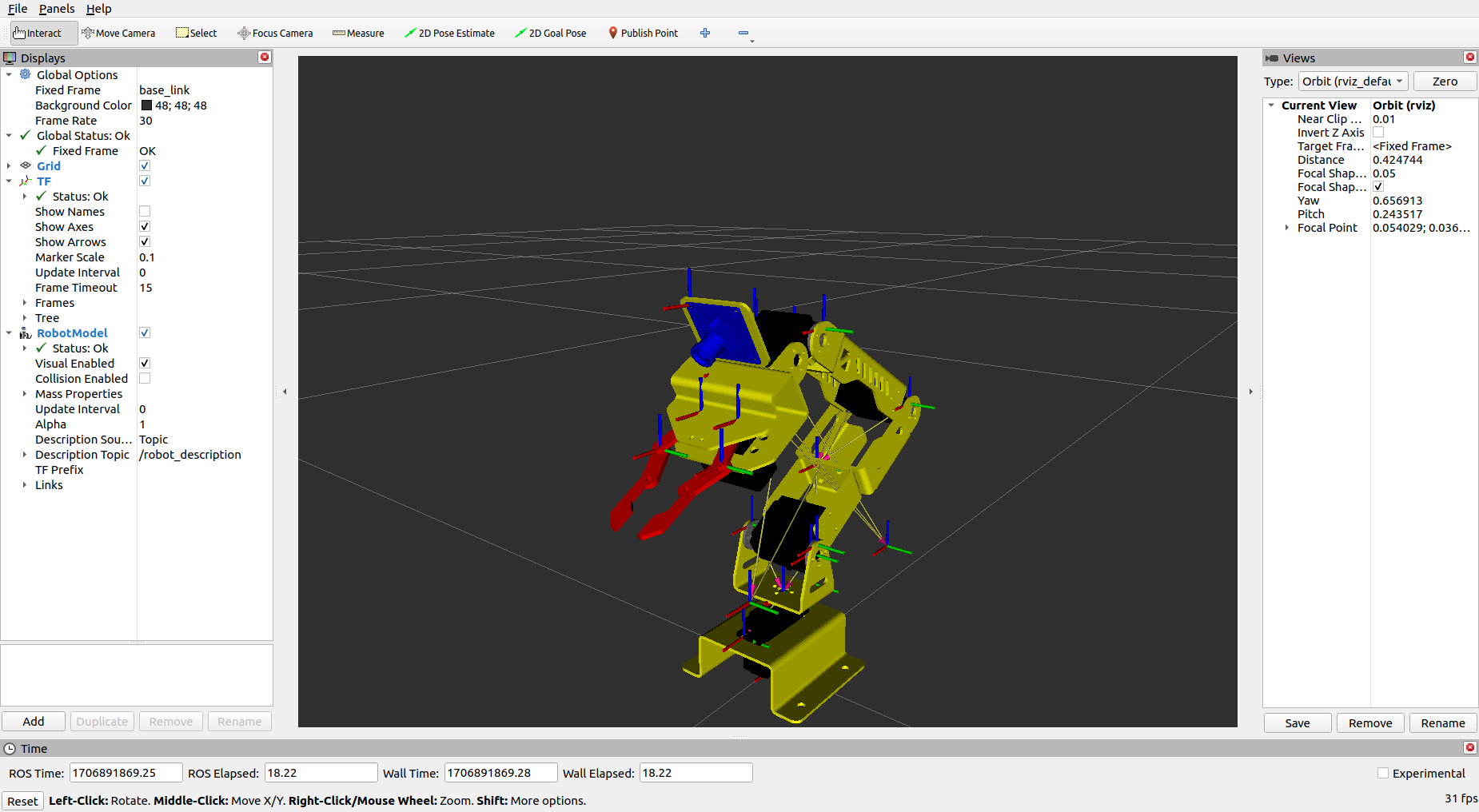Enable Collision Enabled for RobotModel

pos(145,378)
